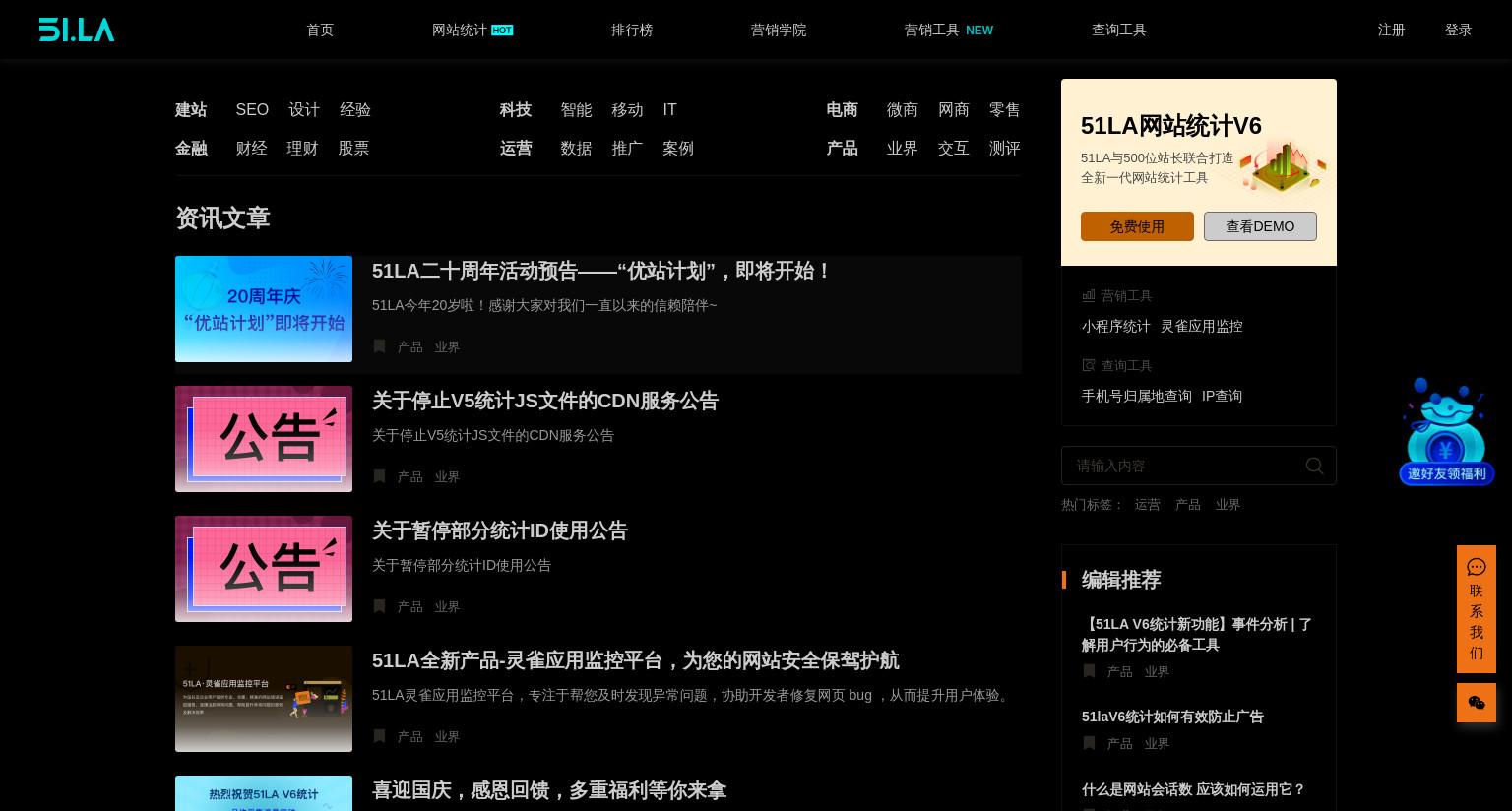Click bookmark icon under 事件分析 recommendation

[x=1089, y=671]
